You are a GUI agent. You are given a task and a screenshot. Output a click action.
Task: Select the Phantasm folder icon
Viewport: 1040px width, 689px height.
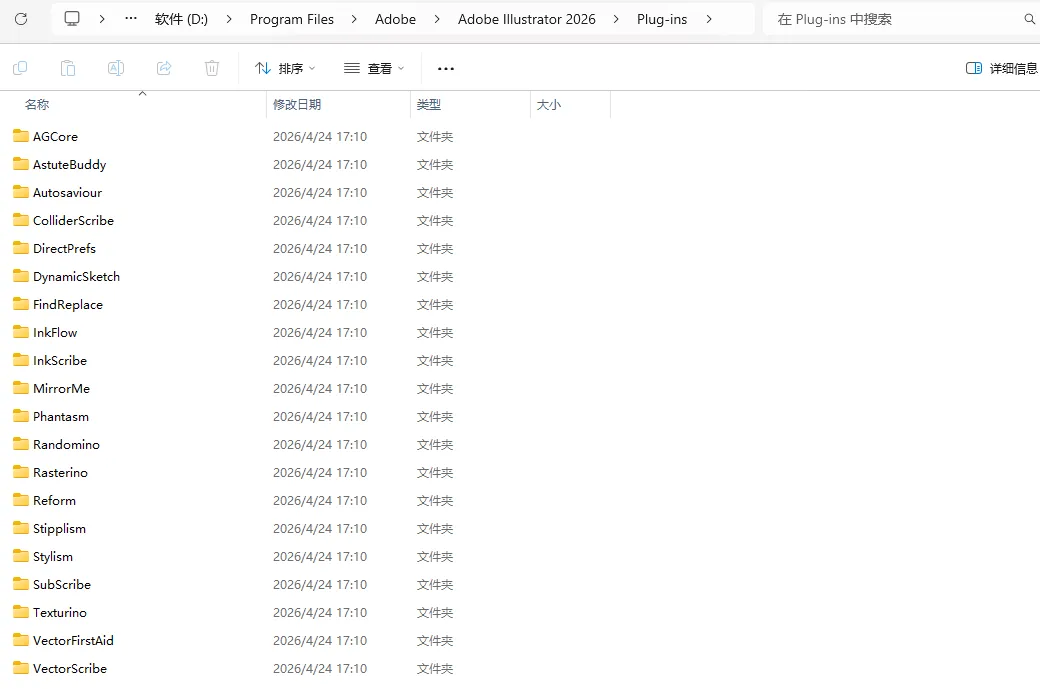(21, 416)
